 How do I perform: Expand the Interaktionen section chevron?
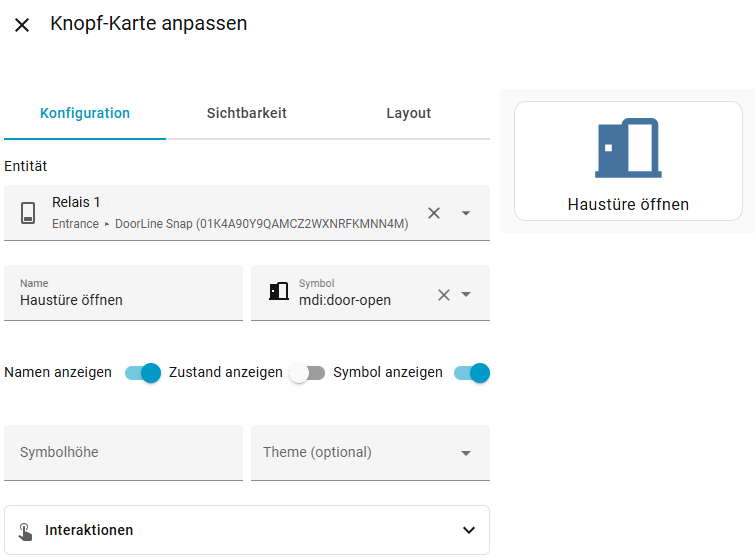pos(469,530)
